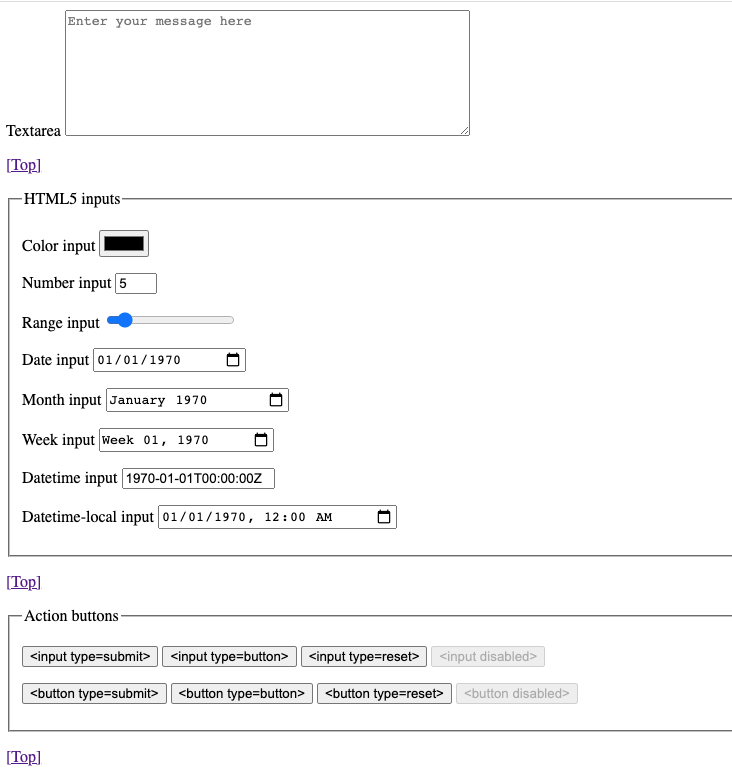
Task: Click the Range input slider thumb
Action: [124, 320]
